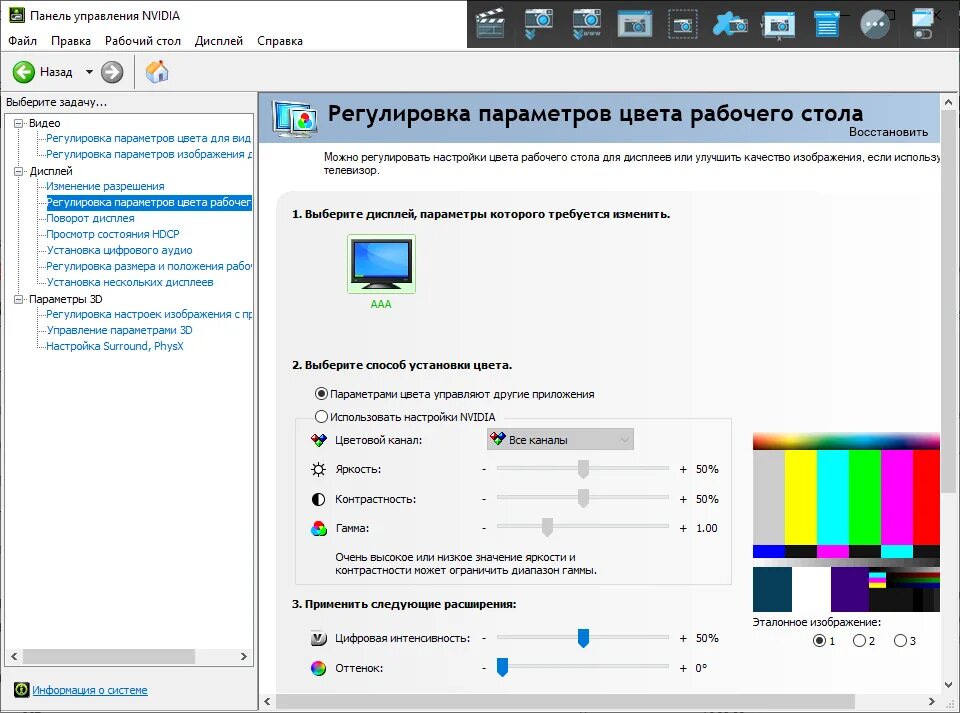Click the hue color wheel icon next to Оттенок
The image size is (960, 713).
pyautogui.click(x=318, y=668)
